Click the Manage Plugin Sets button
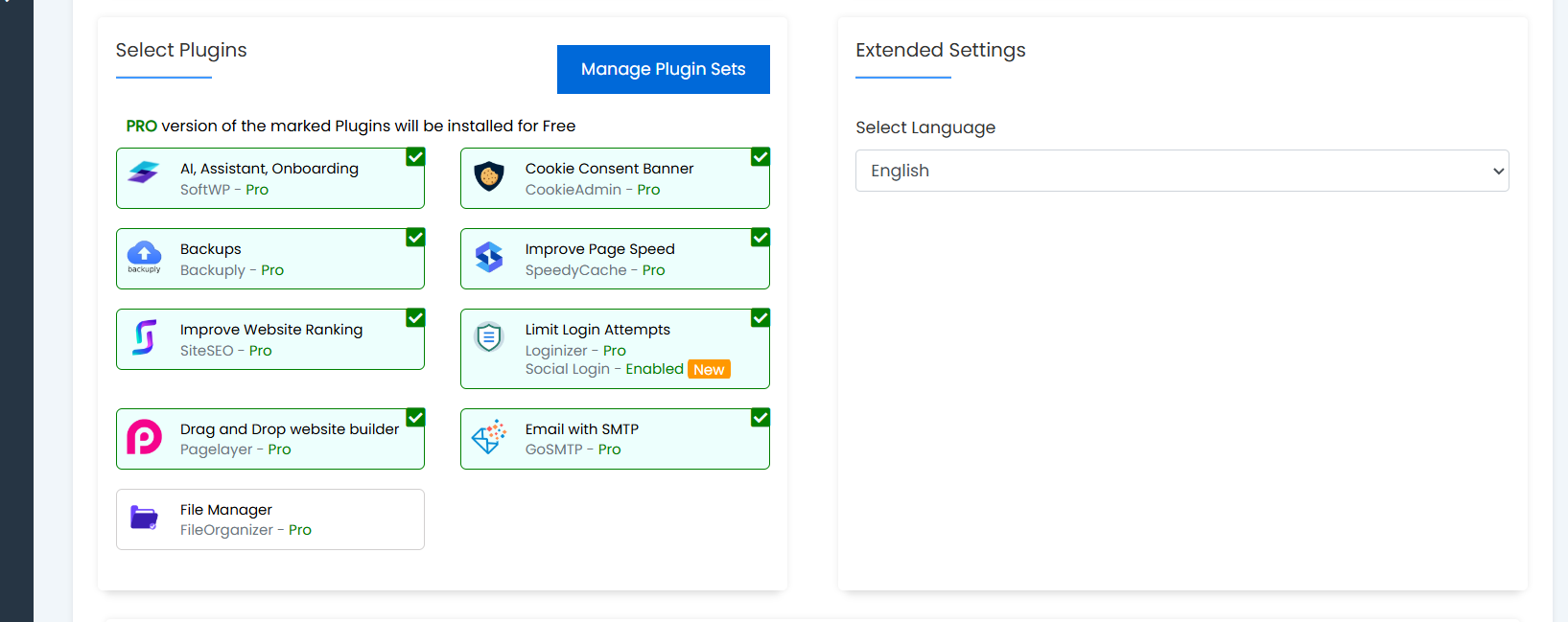Screen dimensions: 1568x622 [x=664, y=69]
